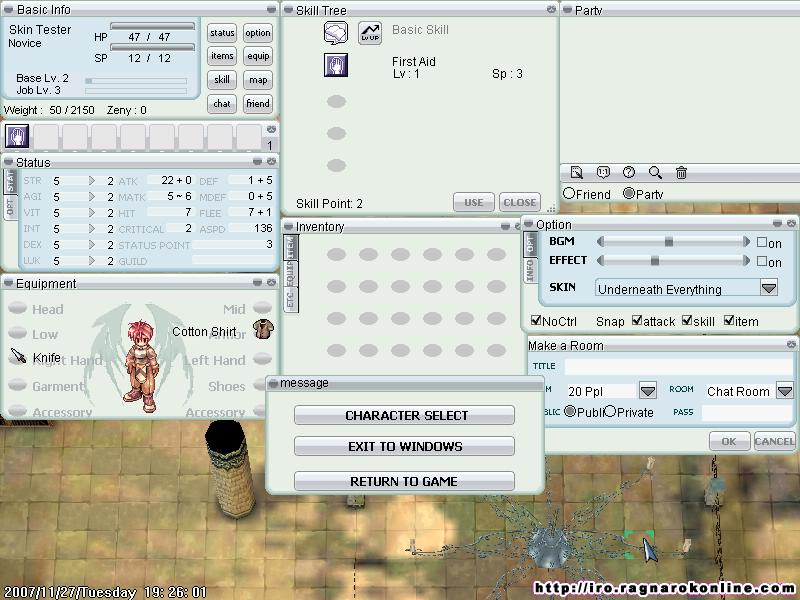Image resolution: width=800 pixels, height=600 pixels.
Task: Enable the BGM on checkbox
Action: click(762, 242)
